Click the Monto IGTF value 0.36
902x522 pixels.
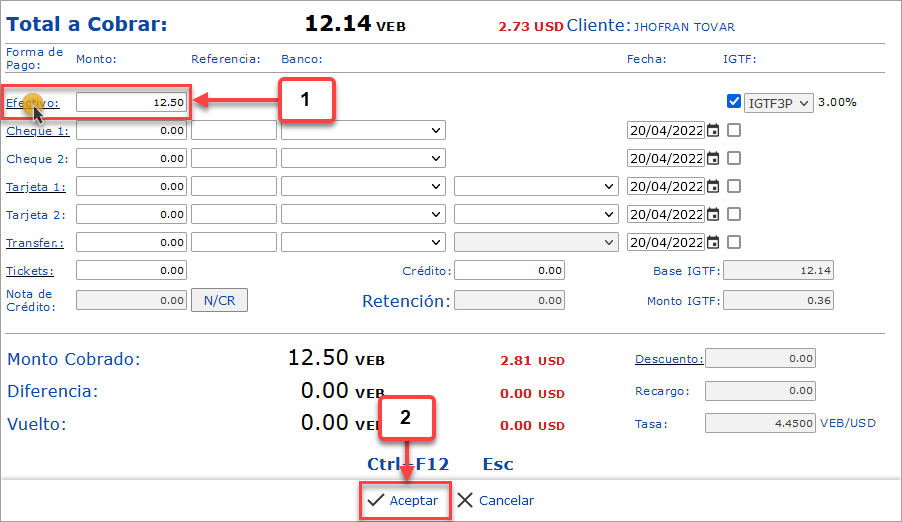(x=778, y=300)
